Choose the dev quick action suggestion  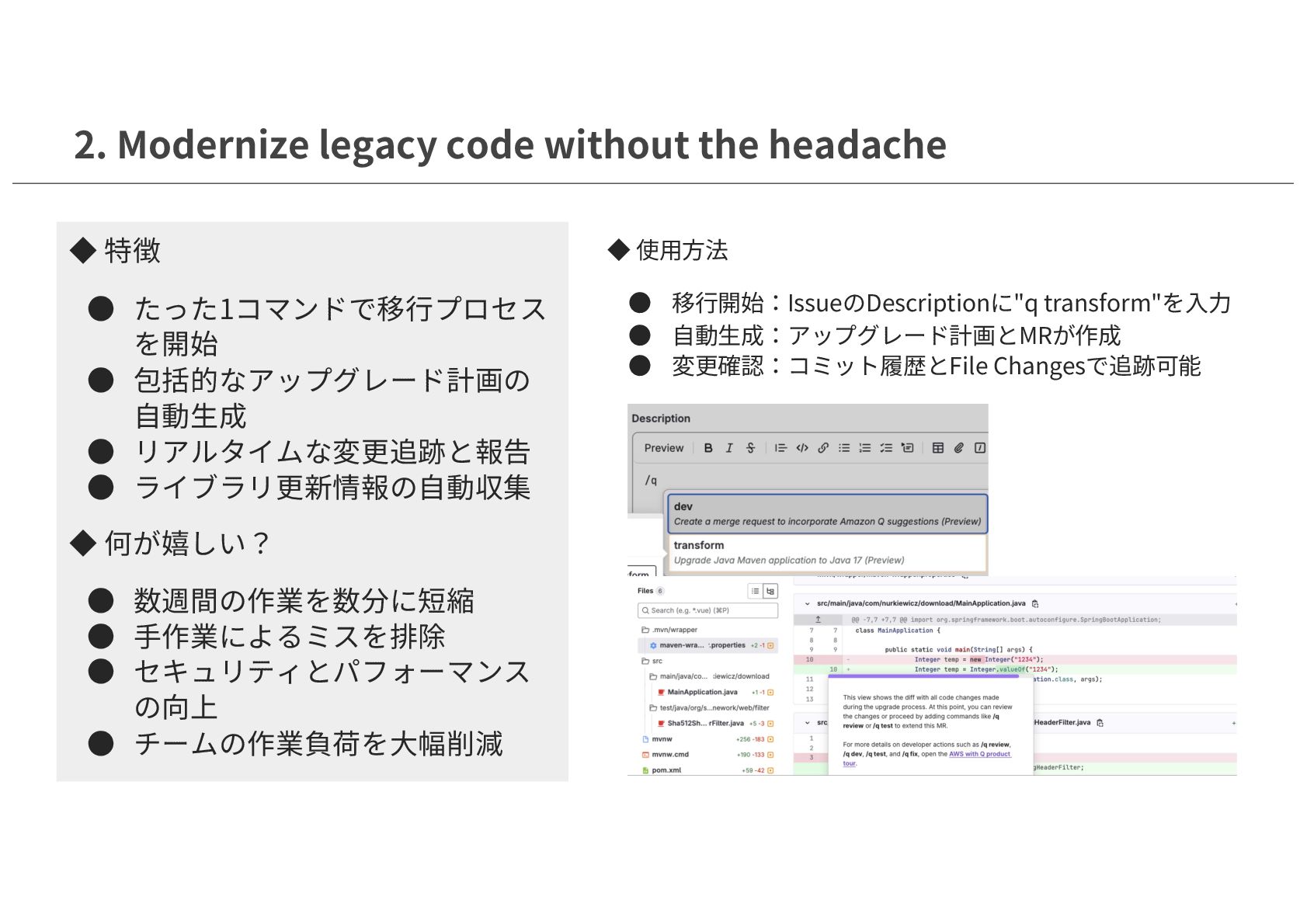point(827,513)
